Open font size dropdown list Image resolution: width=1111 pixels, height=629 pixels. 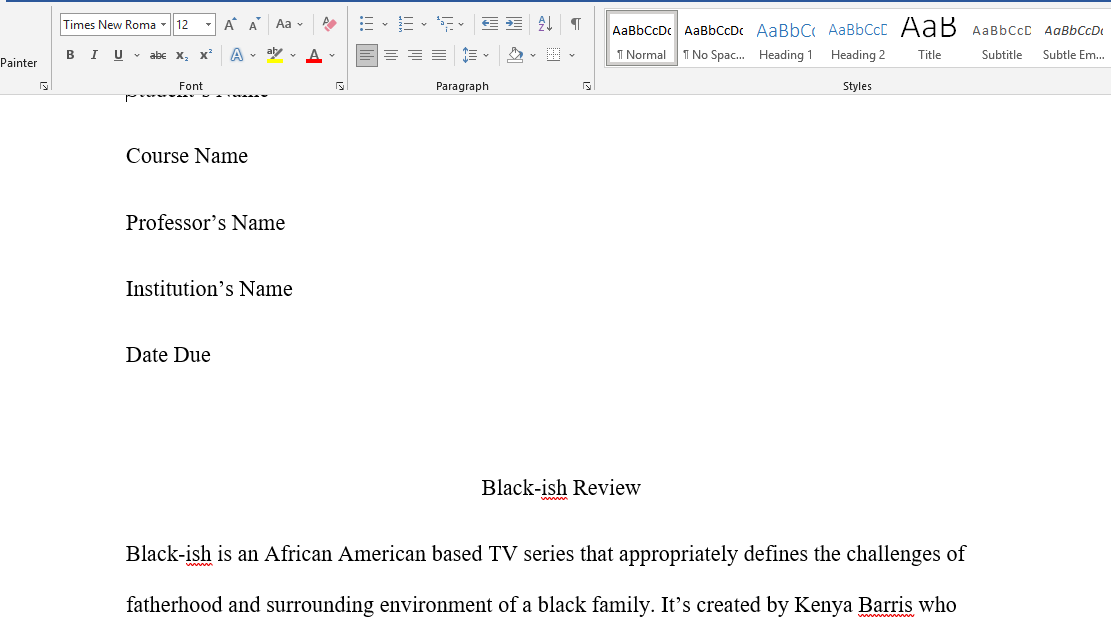point(208,25)
